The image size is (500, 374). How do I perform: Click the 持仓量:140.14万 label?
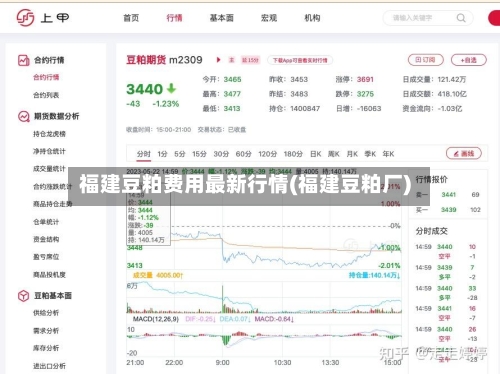pos(374,275)
